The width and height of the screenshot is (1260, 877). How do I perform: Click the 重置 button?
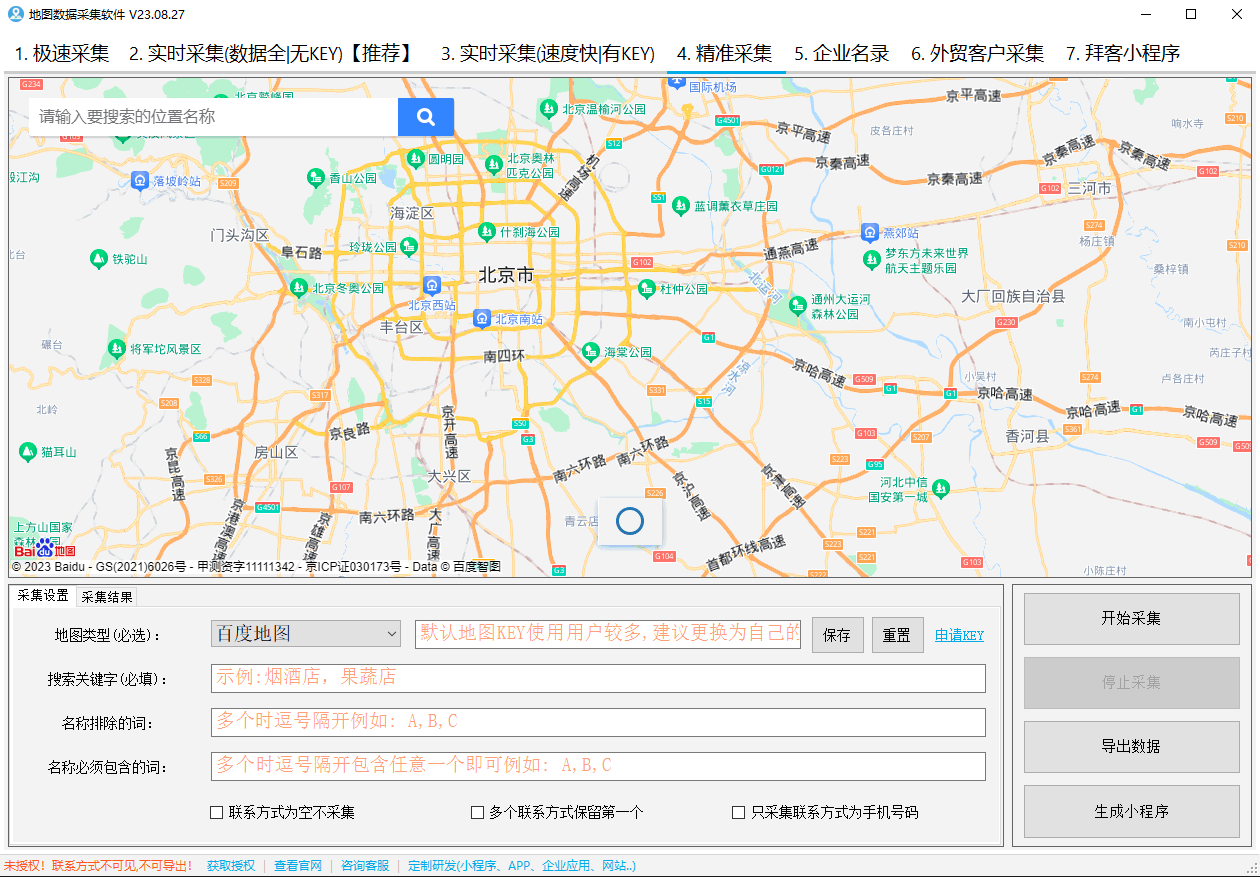tap(897, 635)
